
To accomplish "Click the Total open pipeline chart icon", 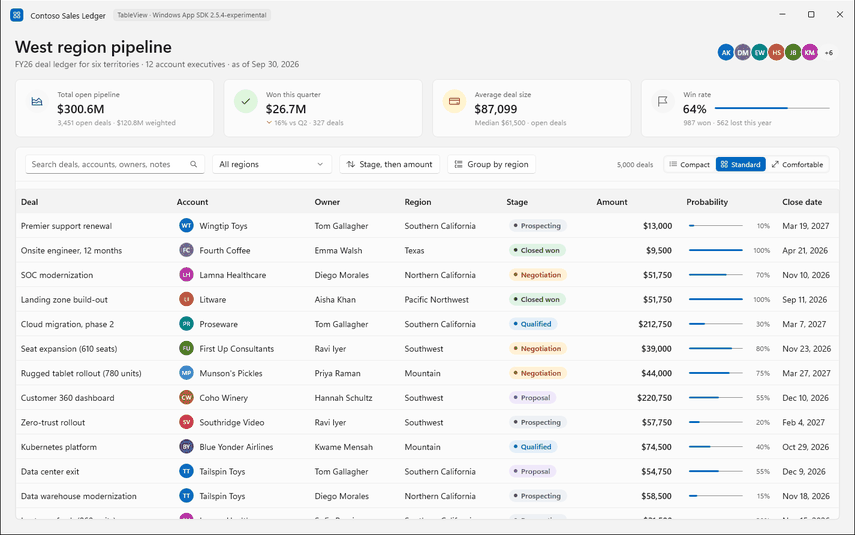I will coord(37,101).
